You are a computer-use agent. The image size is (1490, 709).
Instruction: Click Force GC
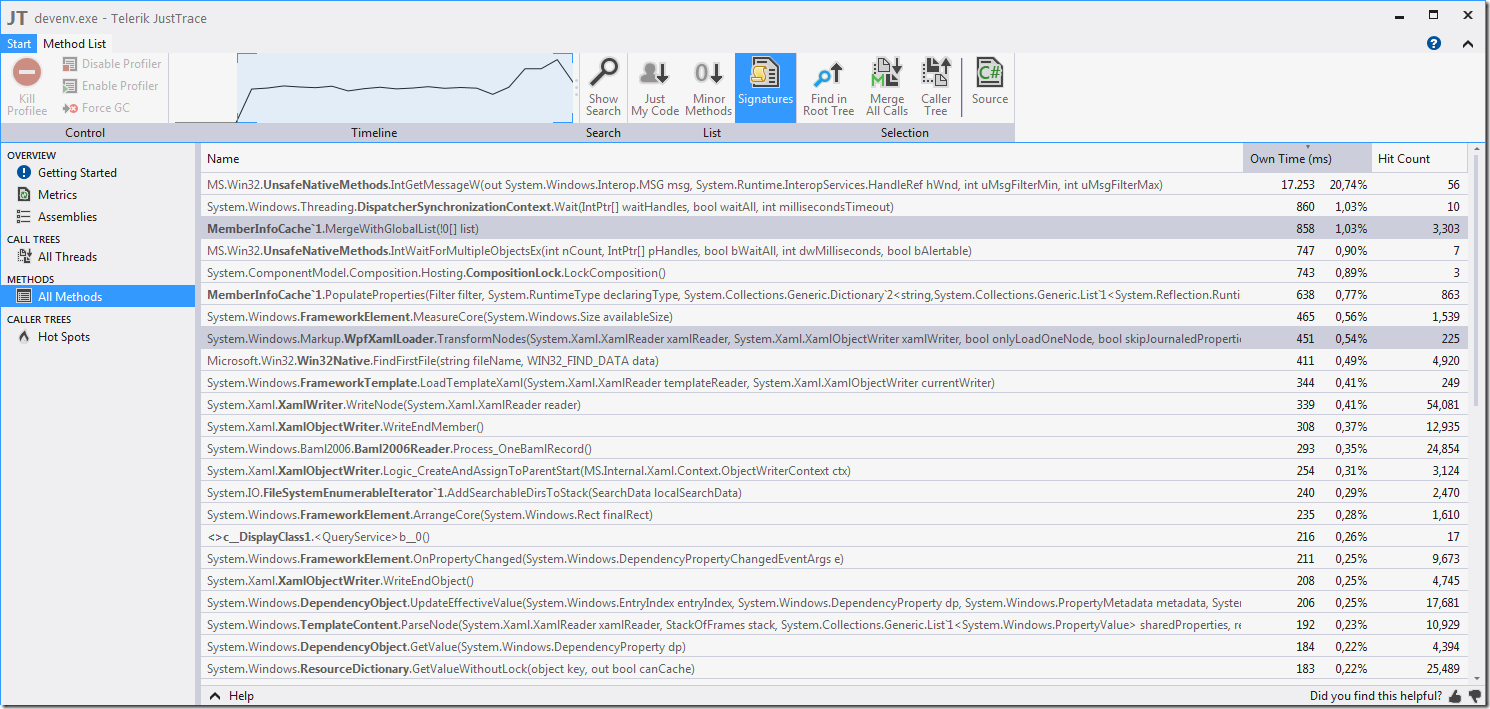[96, 108]
